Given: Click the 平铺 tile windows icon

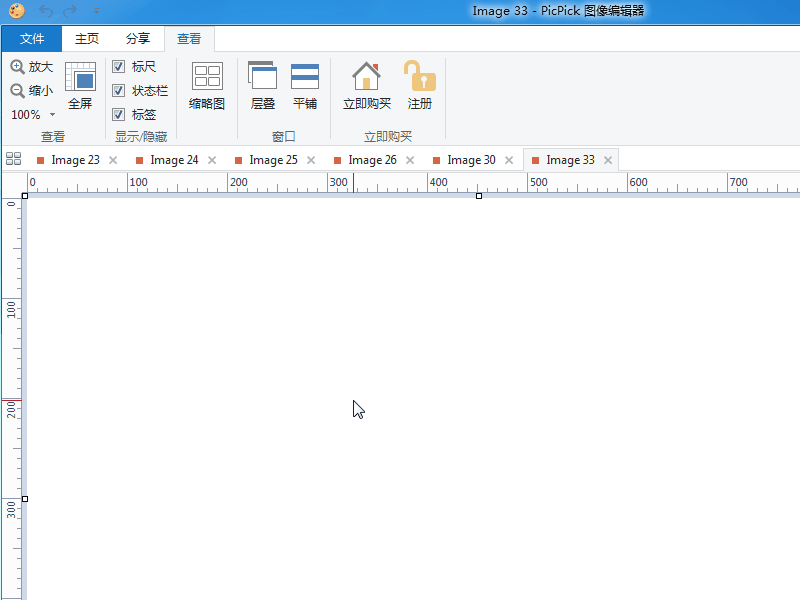Looking at the screenshot, I should (305, 76).
